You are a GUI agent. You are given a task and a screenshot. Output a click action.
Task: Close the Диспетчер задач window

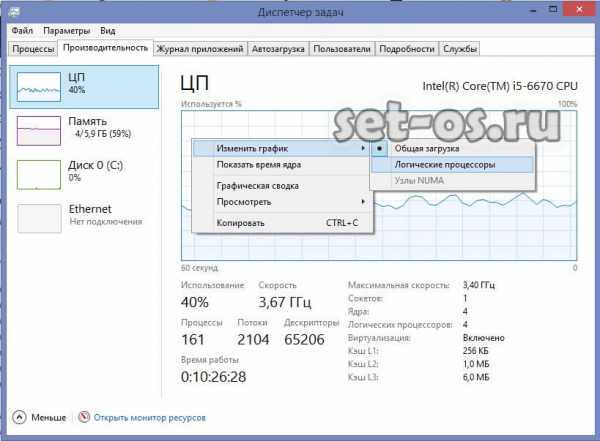(x=579, y=9)
